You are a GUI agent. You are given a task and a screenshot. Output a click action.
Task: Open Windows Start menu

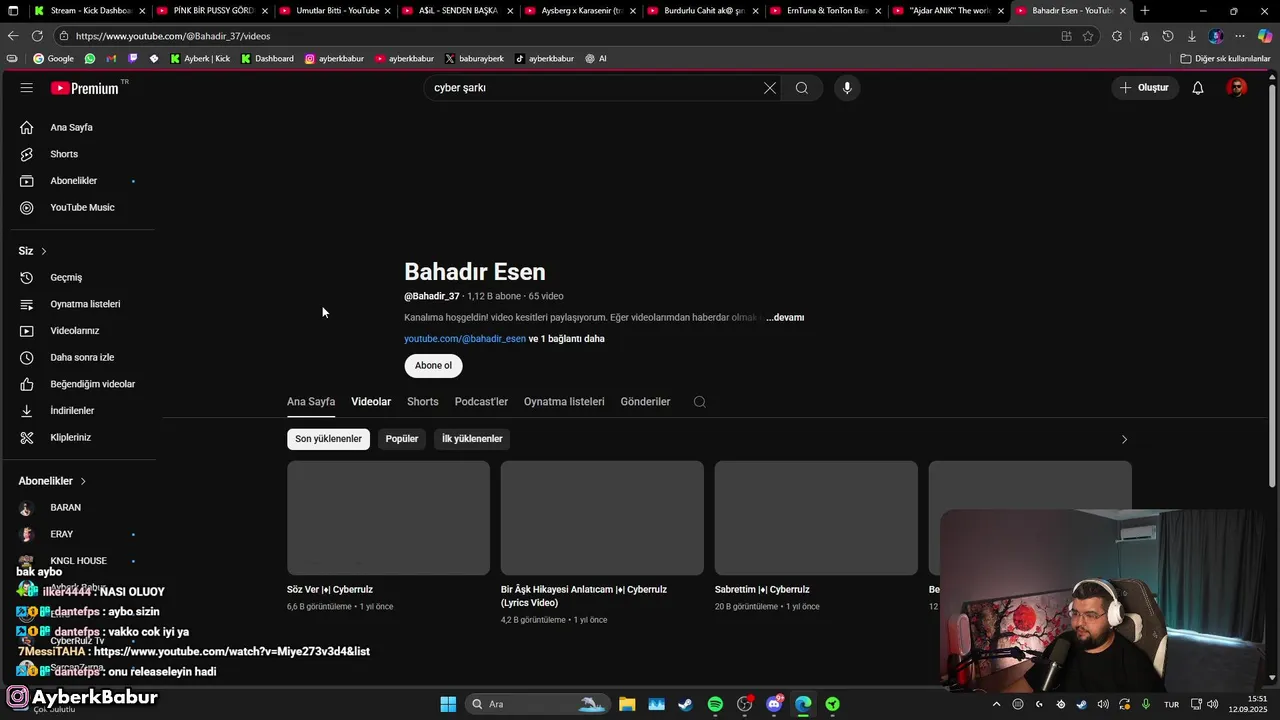[448, 704]
